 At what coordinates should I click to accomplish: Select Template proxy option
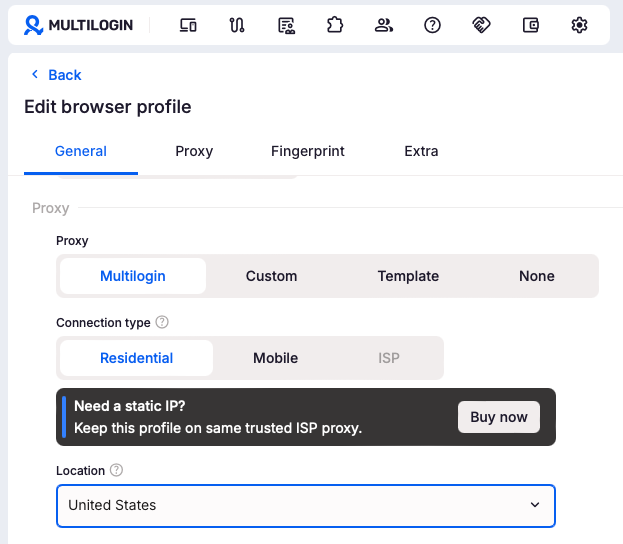coord(408,276)
